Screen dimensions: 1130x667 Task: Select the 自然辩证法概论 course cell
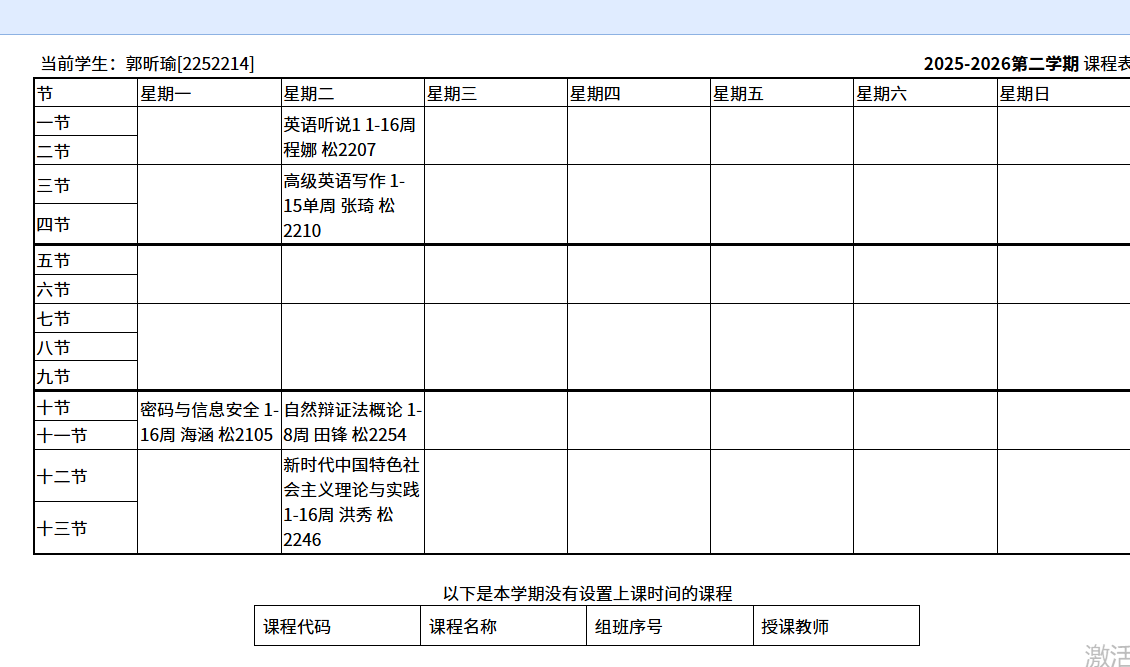tap(352, 422)
